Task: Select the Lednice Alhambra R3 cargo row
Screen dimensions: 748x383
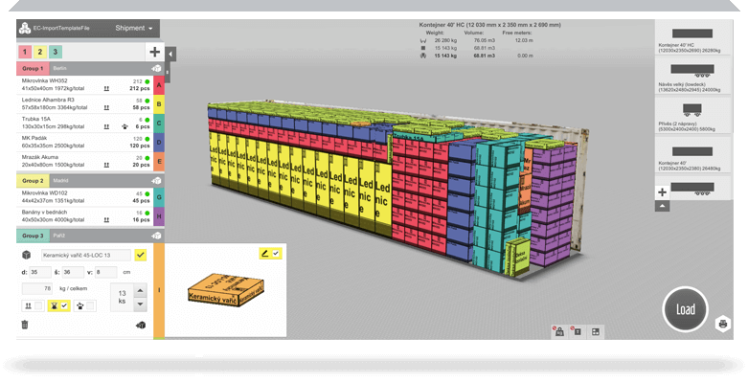Action: 84,104
